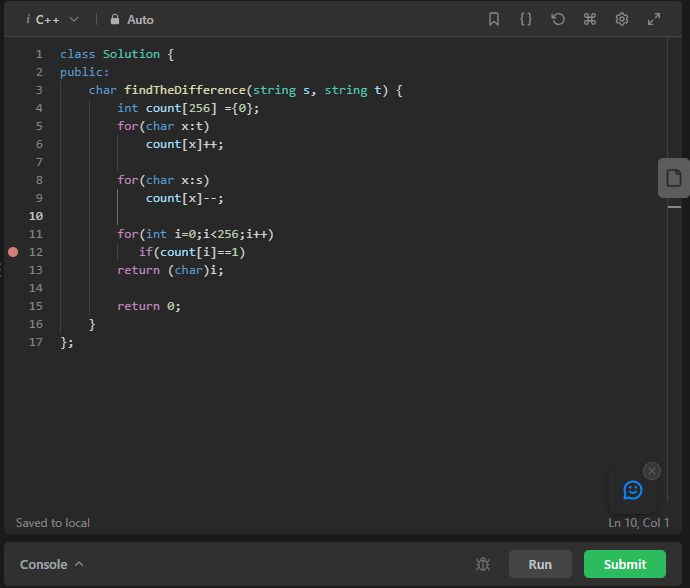
Task: Click the 'for(char x:s)' line
Action: coord(163,180)
